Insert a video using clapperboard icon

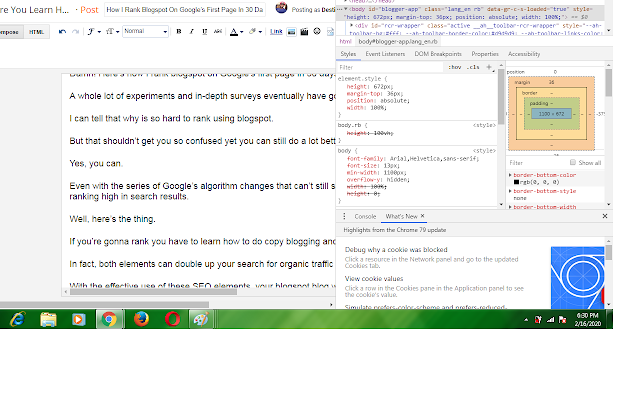click(304, 31)
